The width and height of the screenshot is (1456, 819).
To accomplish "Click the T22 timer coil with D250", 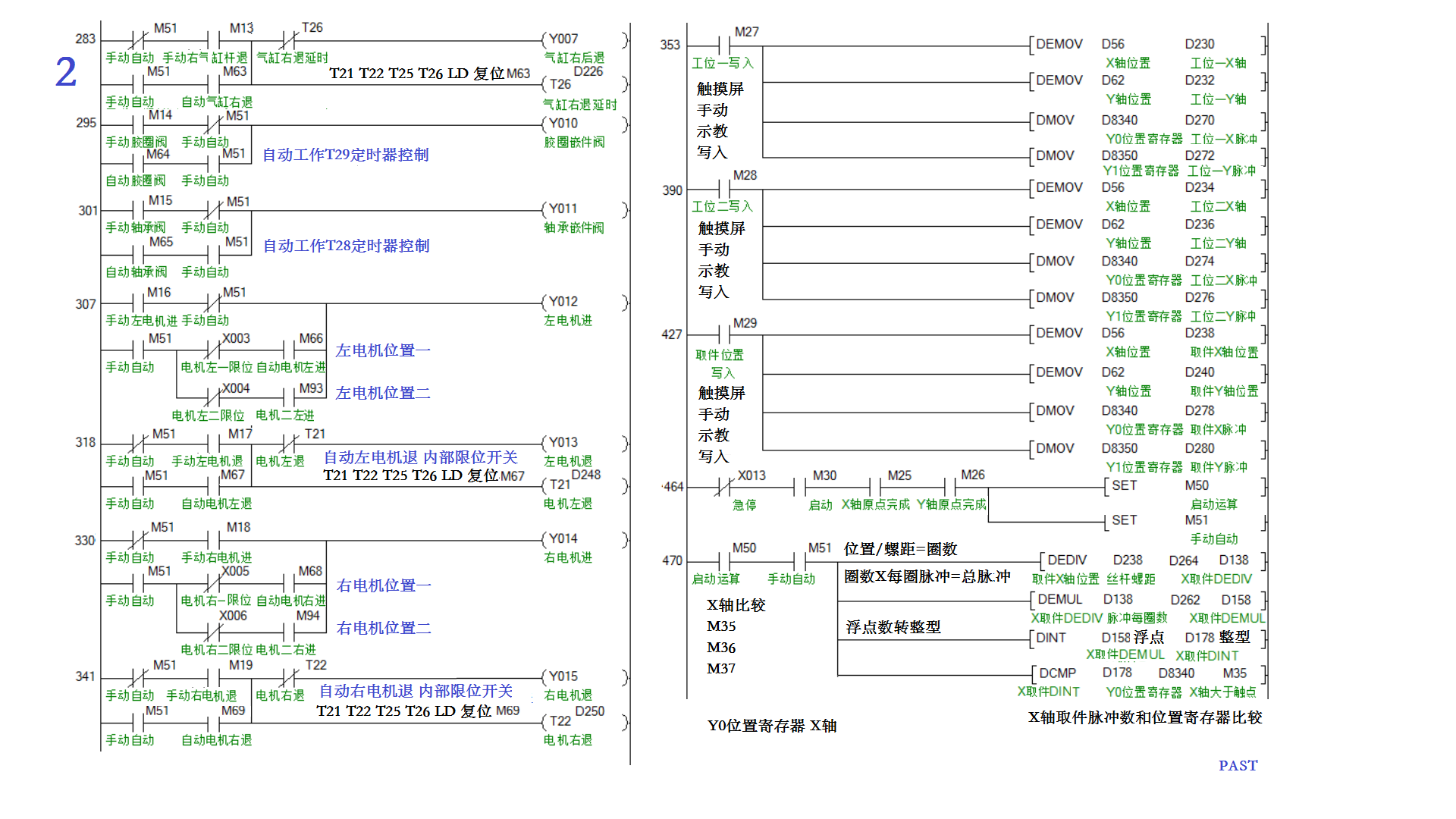I will coord(563,721).
